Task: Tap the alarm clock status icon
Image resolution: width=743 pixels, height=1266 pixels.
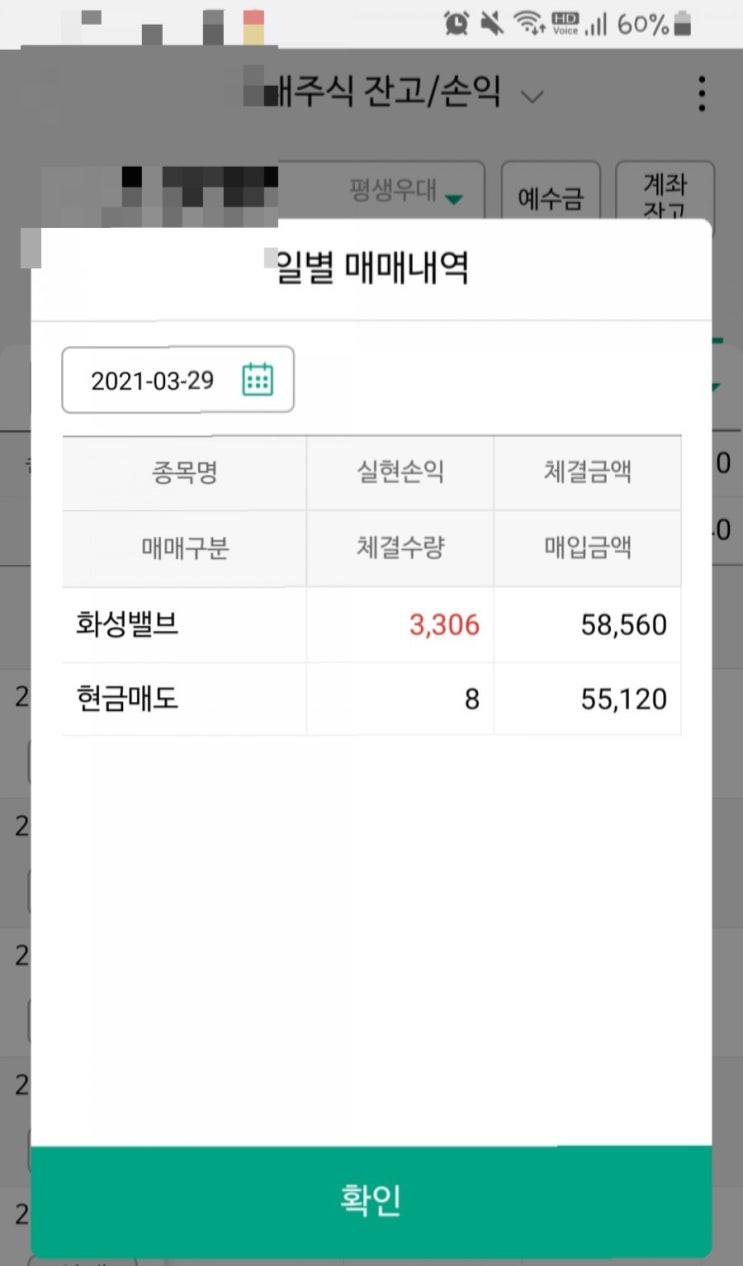Action: click(457, 23)
